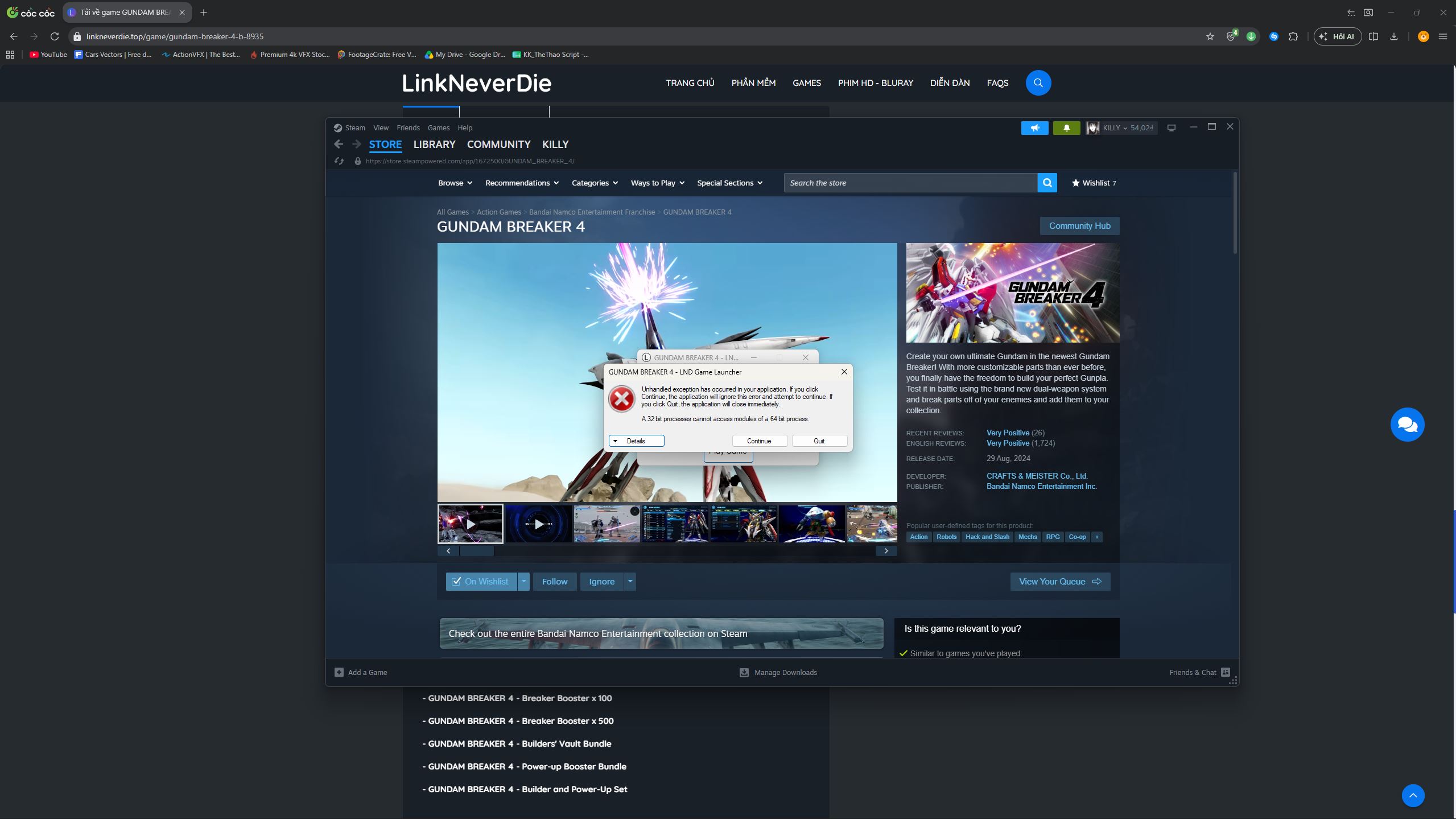The width and height of the screenshot is (1456, 819).
Task: Click View Your Queue button
Action: pos(1060,581)
